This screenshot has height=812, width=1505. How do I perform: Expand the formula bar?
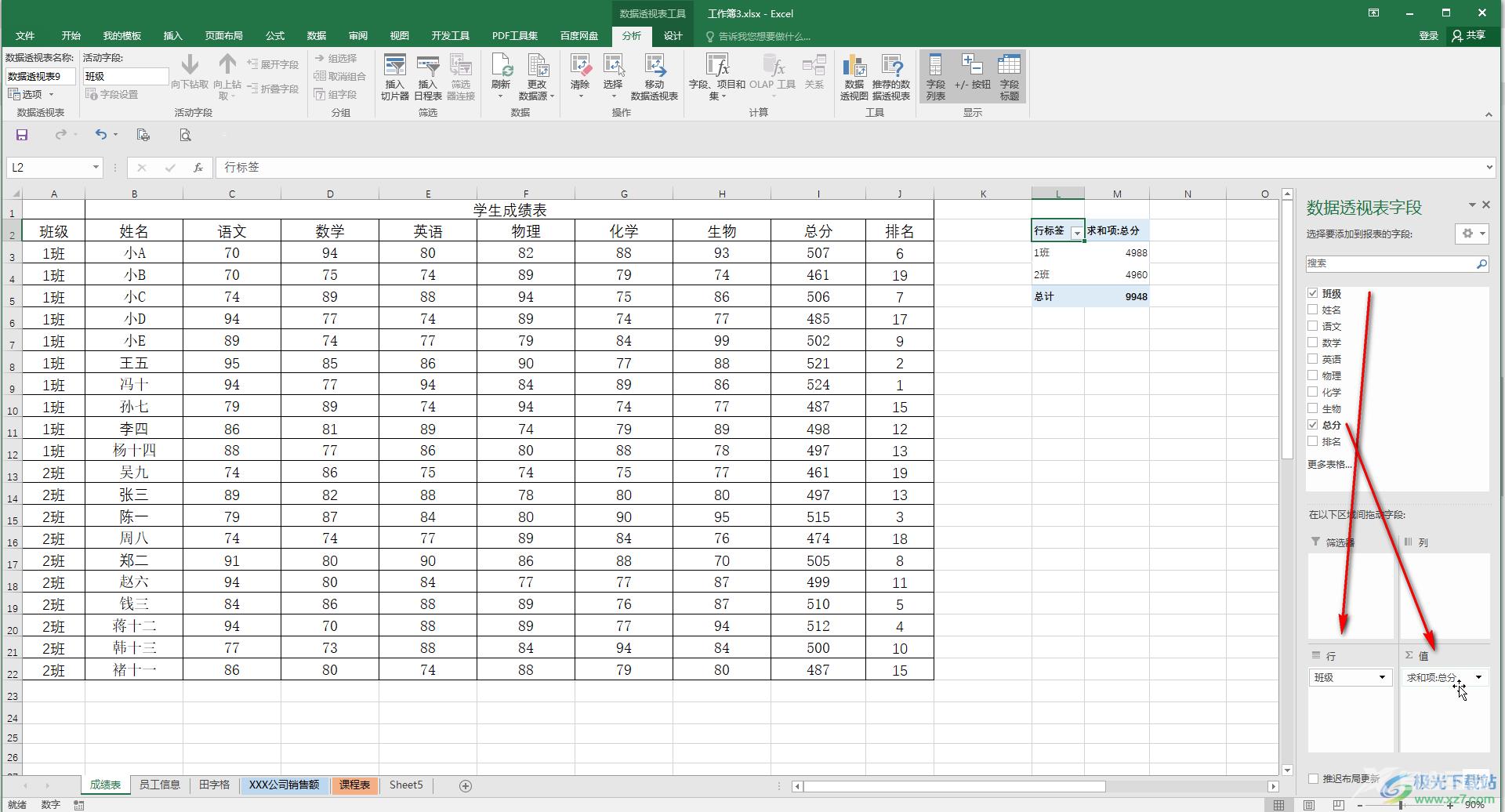pos(1489,167)
